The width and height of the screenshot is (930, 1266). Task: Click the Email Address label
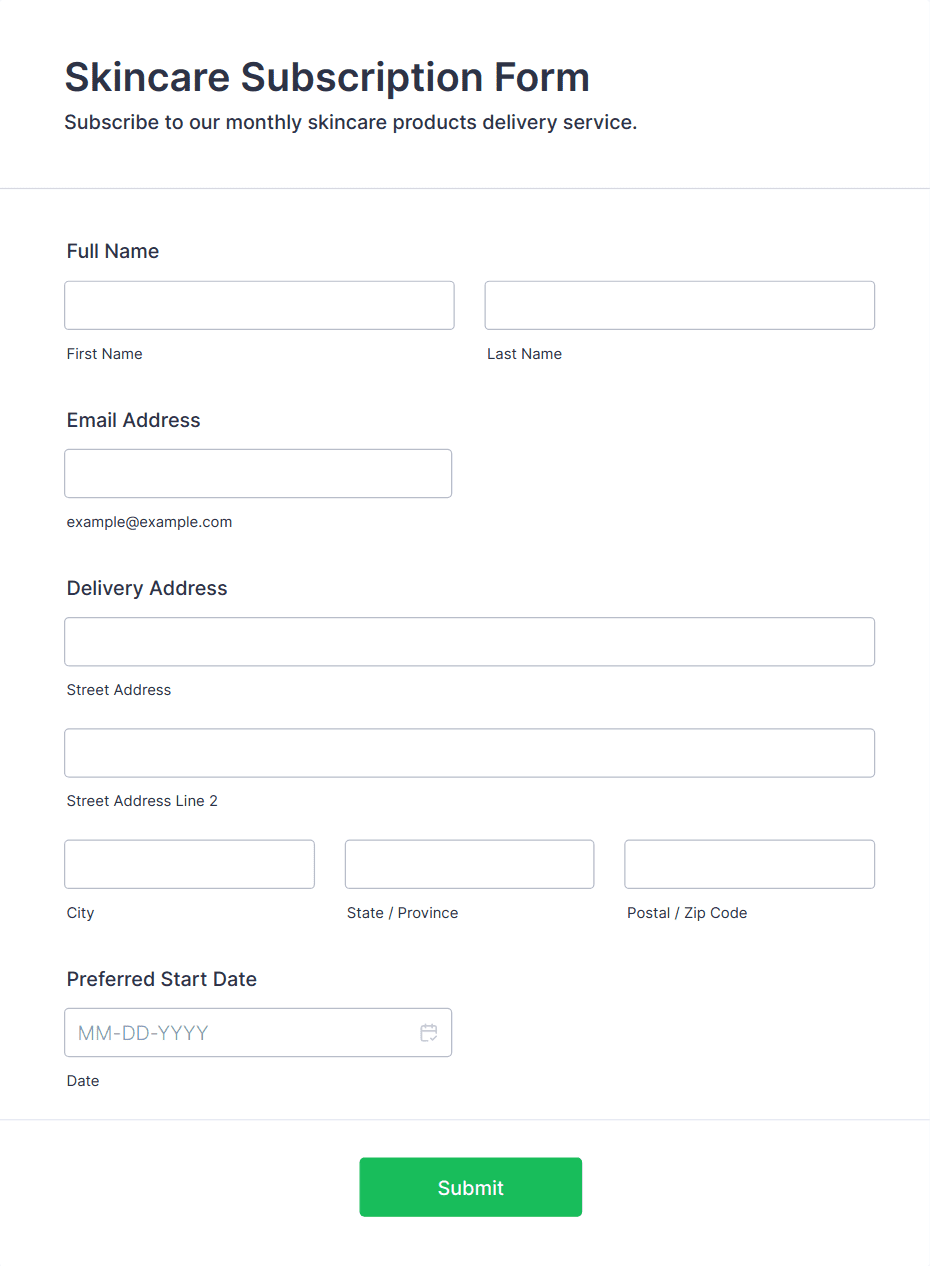134,420
